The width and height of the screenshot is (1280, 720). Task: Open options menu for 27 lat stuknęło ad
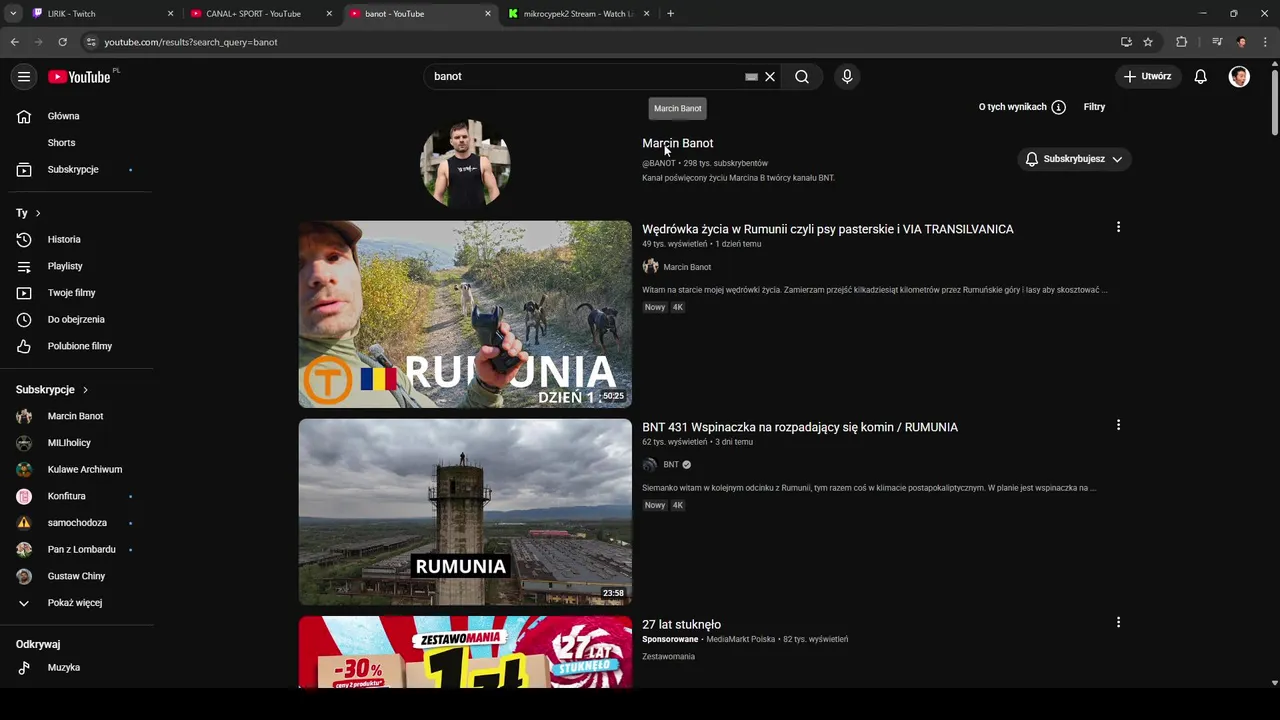tap(1118, 622)
